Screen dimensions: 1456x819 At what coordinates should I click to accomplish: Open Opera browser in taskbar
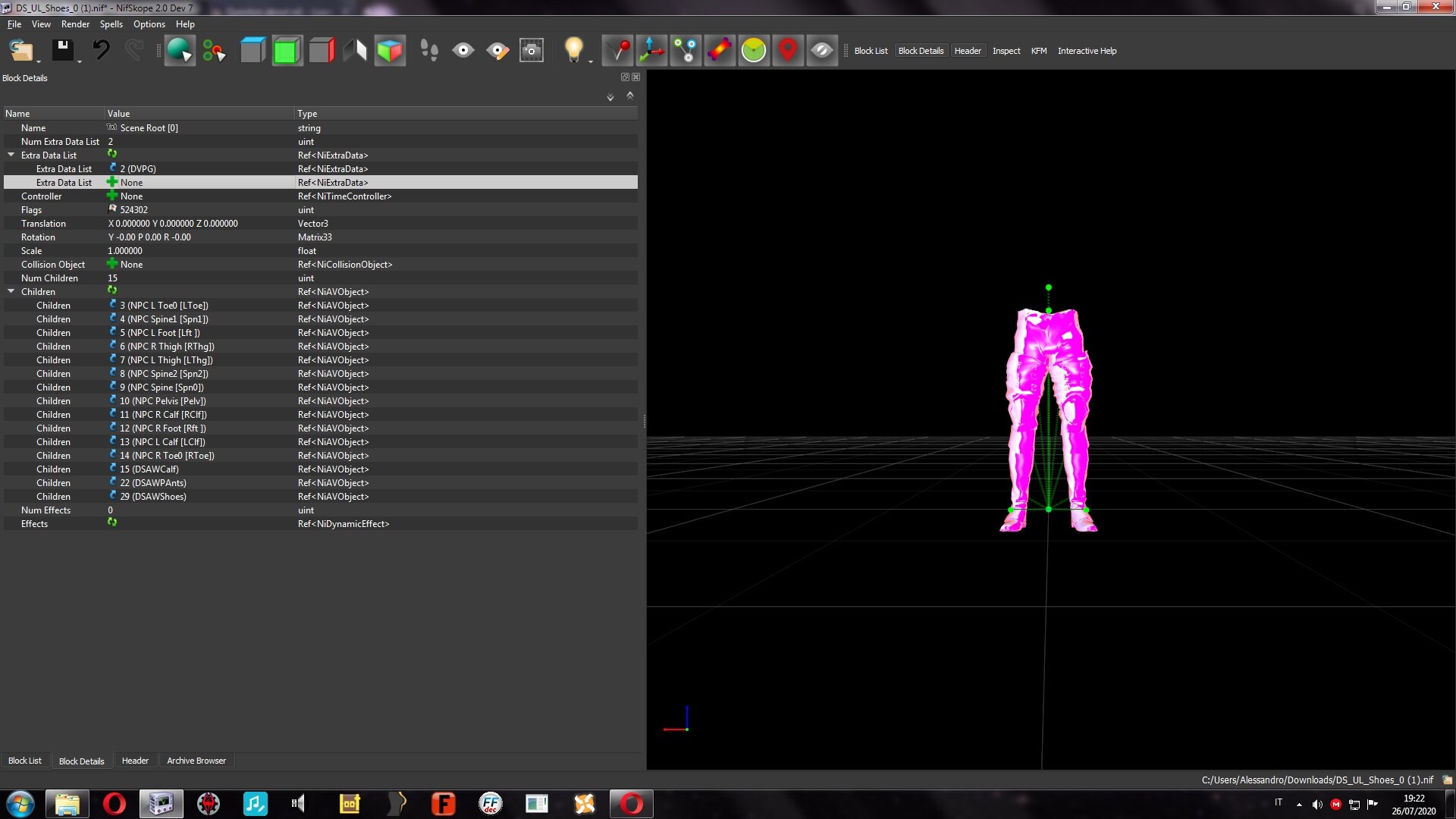pos(115,804)
